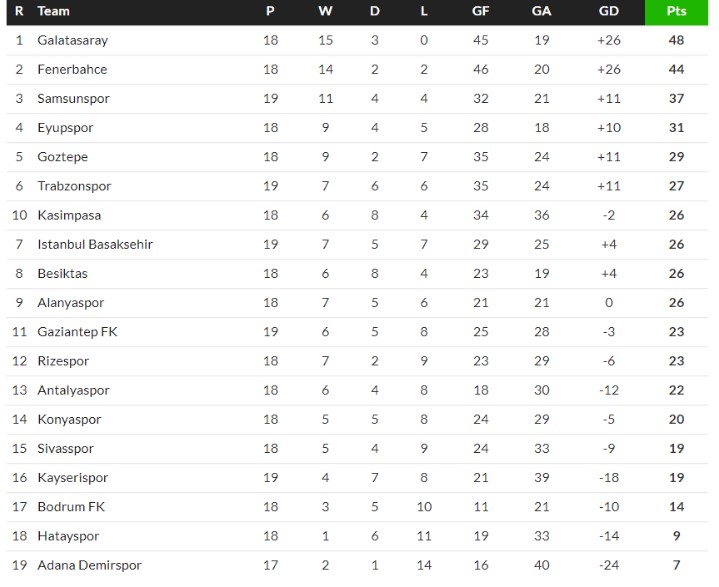This screenshot has width=719, height=587.
Task: Select the GA column header
Action: 541,11
